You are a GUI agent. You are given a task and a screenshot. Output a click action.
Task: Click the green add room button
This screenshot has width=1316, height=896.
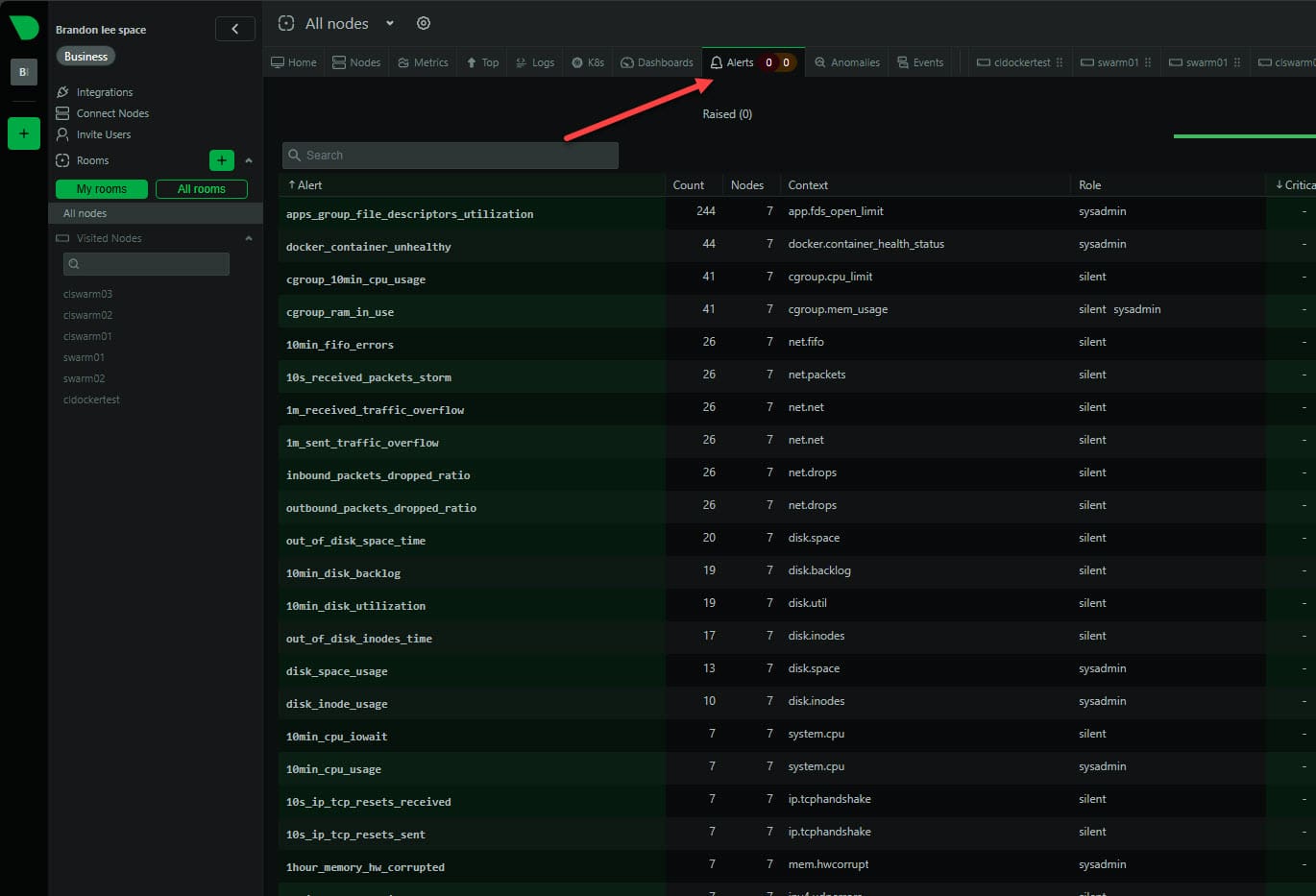[222, 160]
